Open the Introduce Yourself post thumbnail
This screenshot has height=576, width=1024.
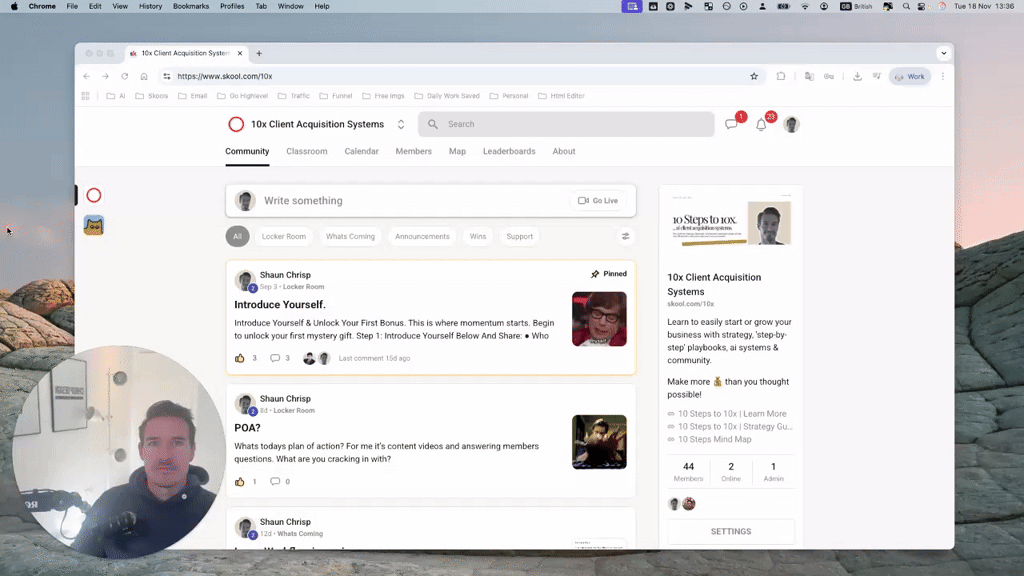pos(599,319)
